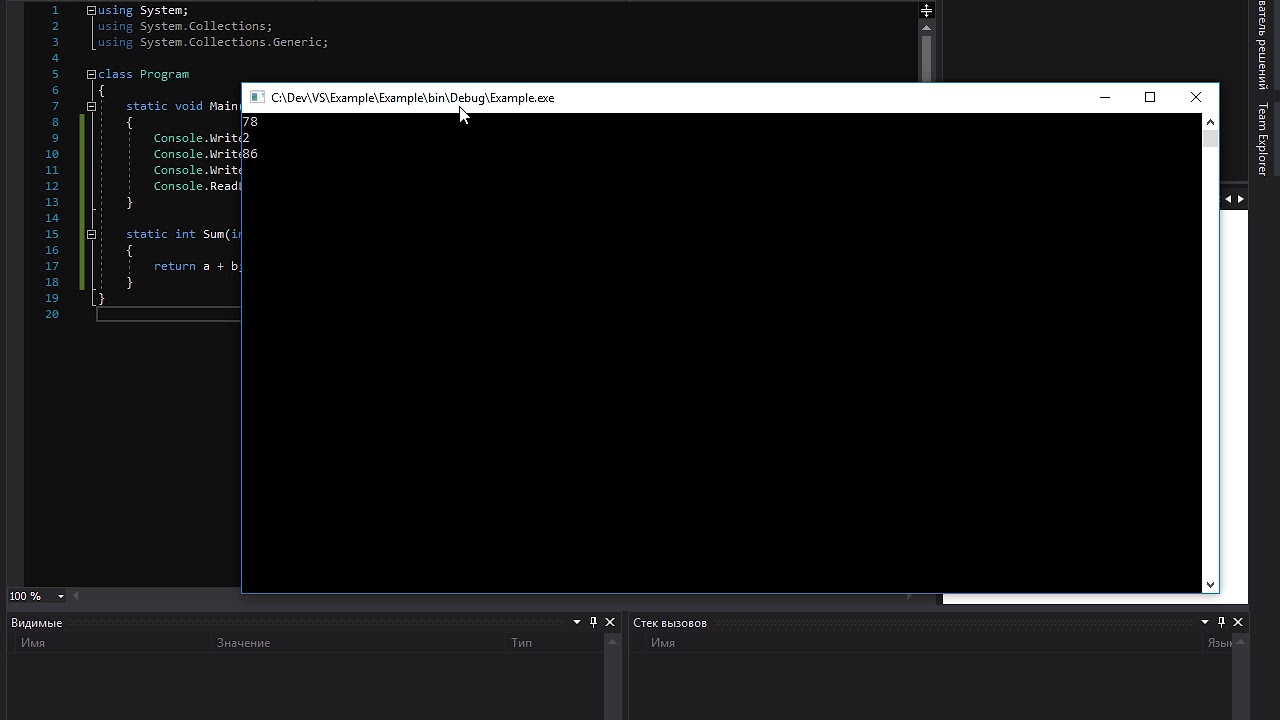Click the editor scrollbar up arrow
This screenshot has width=1280, height=720.
pos(927,28)
